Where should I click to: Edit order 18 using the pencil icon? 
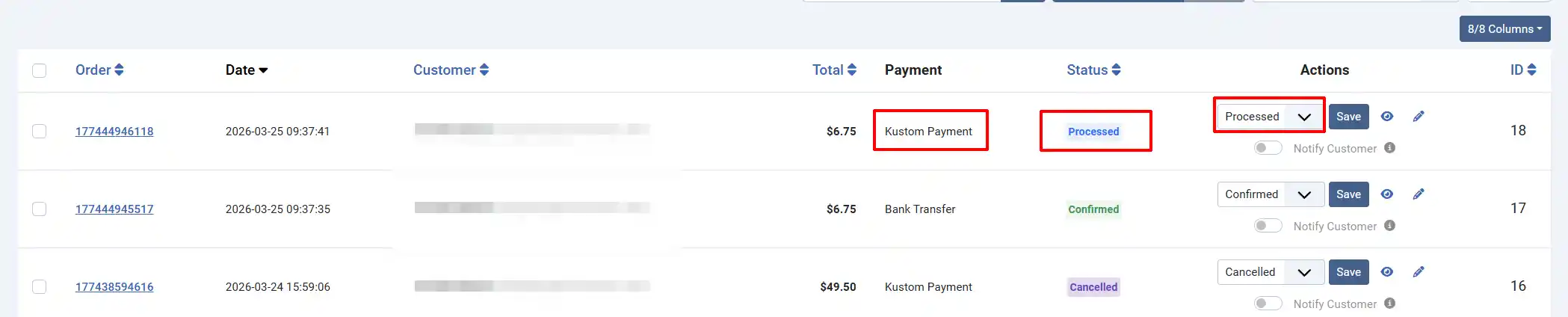click(1419, 117)
